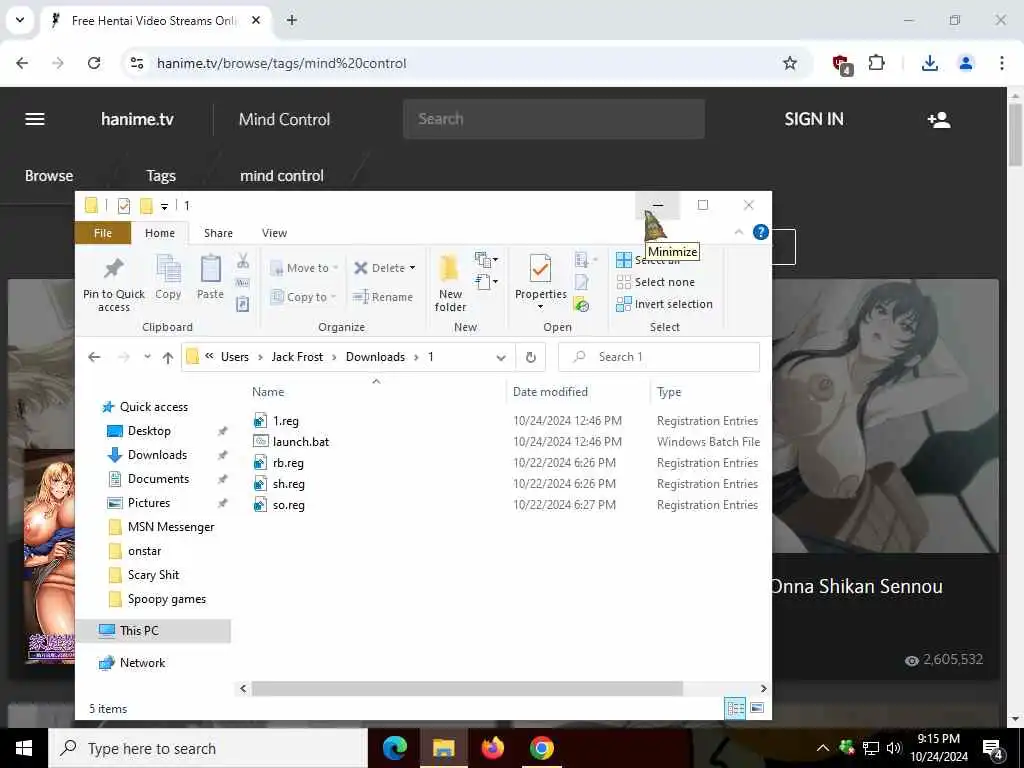Click the Cut scissors icon
This screenshot has width=1024, height=768.
click(x=243, y=261)
